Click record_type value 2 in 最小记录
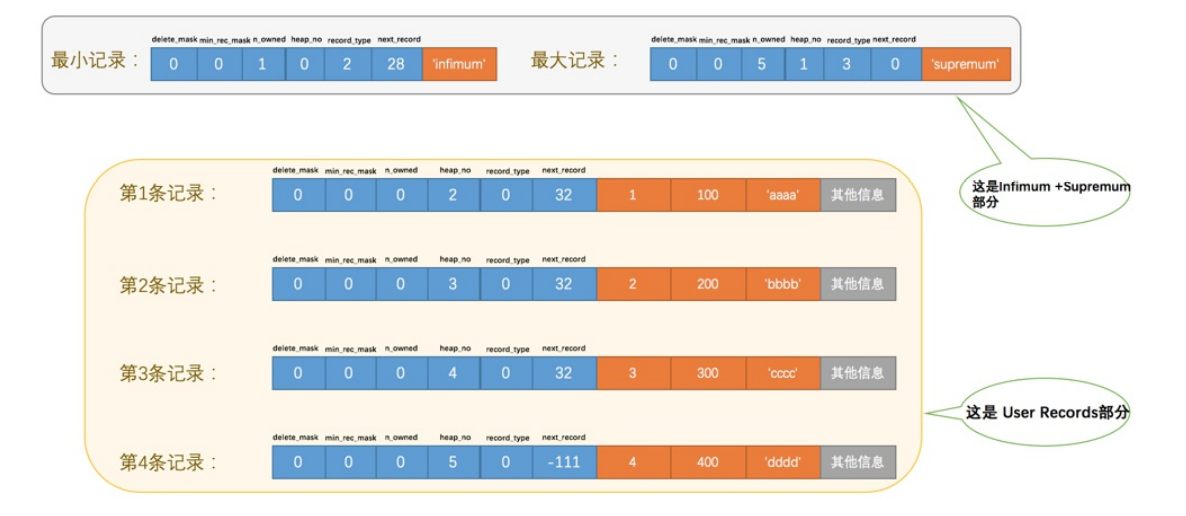Image resolution: width=1186 pixels, height=516 pixels. tap(348, 64)
